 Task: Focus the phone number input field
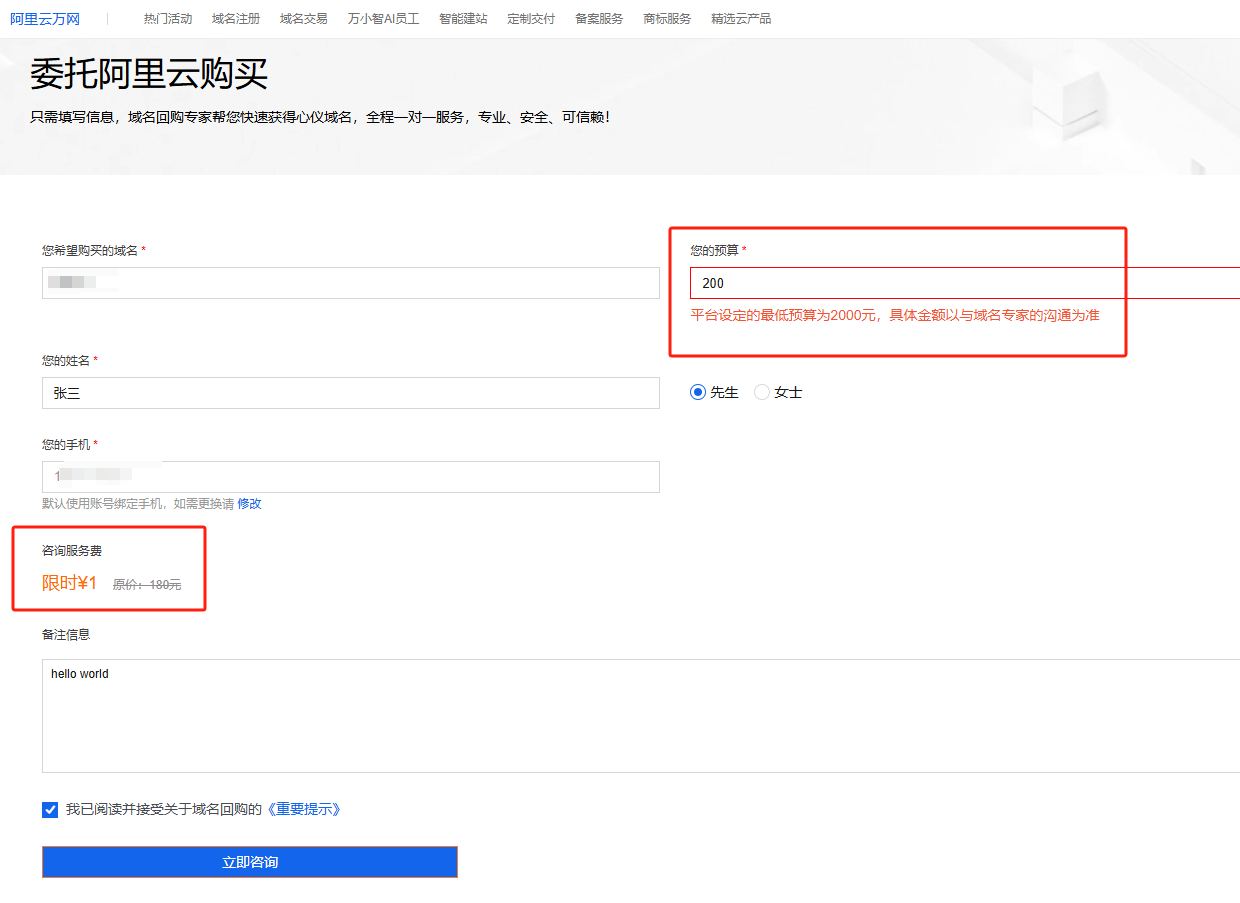[x=351, y=477]
